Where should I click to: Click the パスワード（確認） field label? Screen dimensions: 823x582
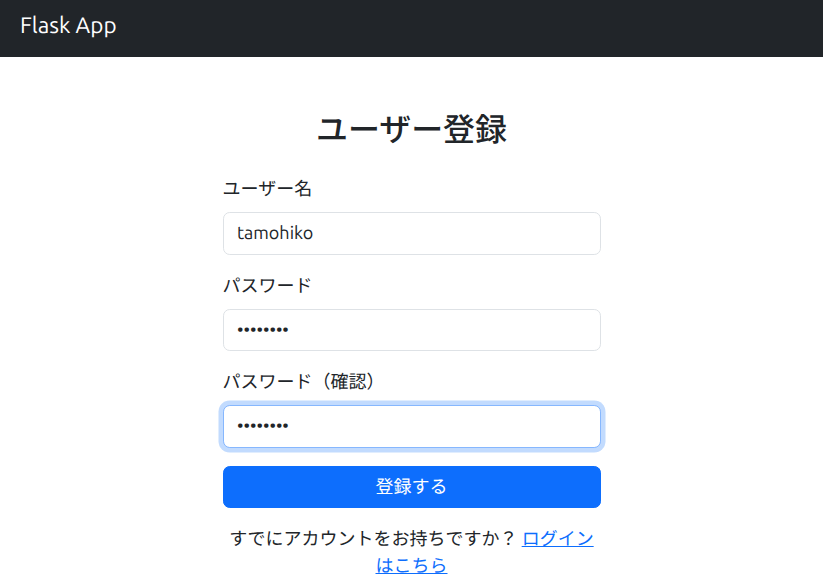coord(298,381)
